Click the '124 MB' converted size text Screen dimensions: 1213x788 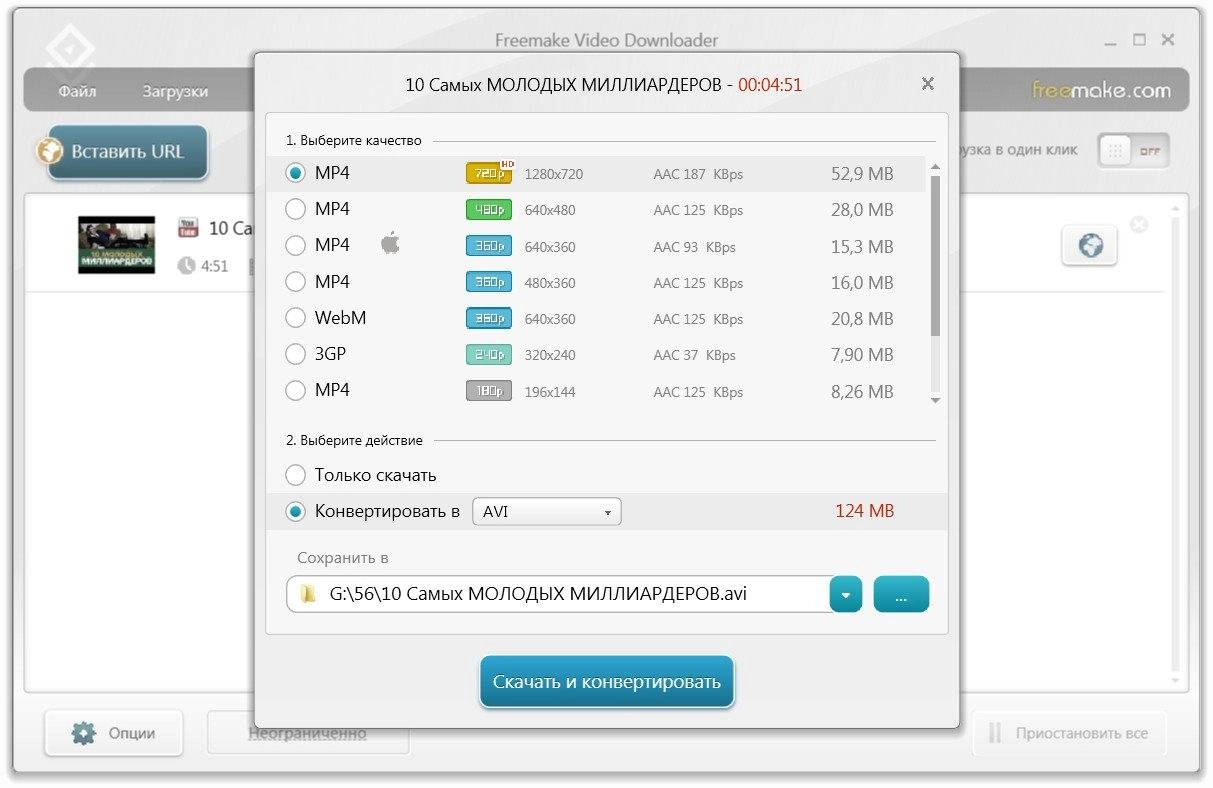(x=864, y=511)
